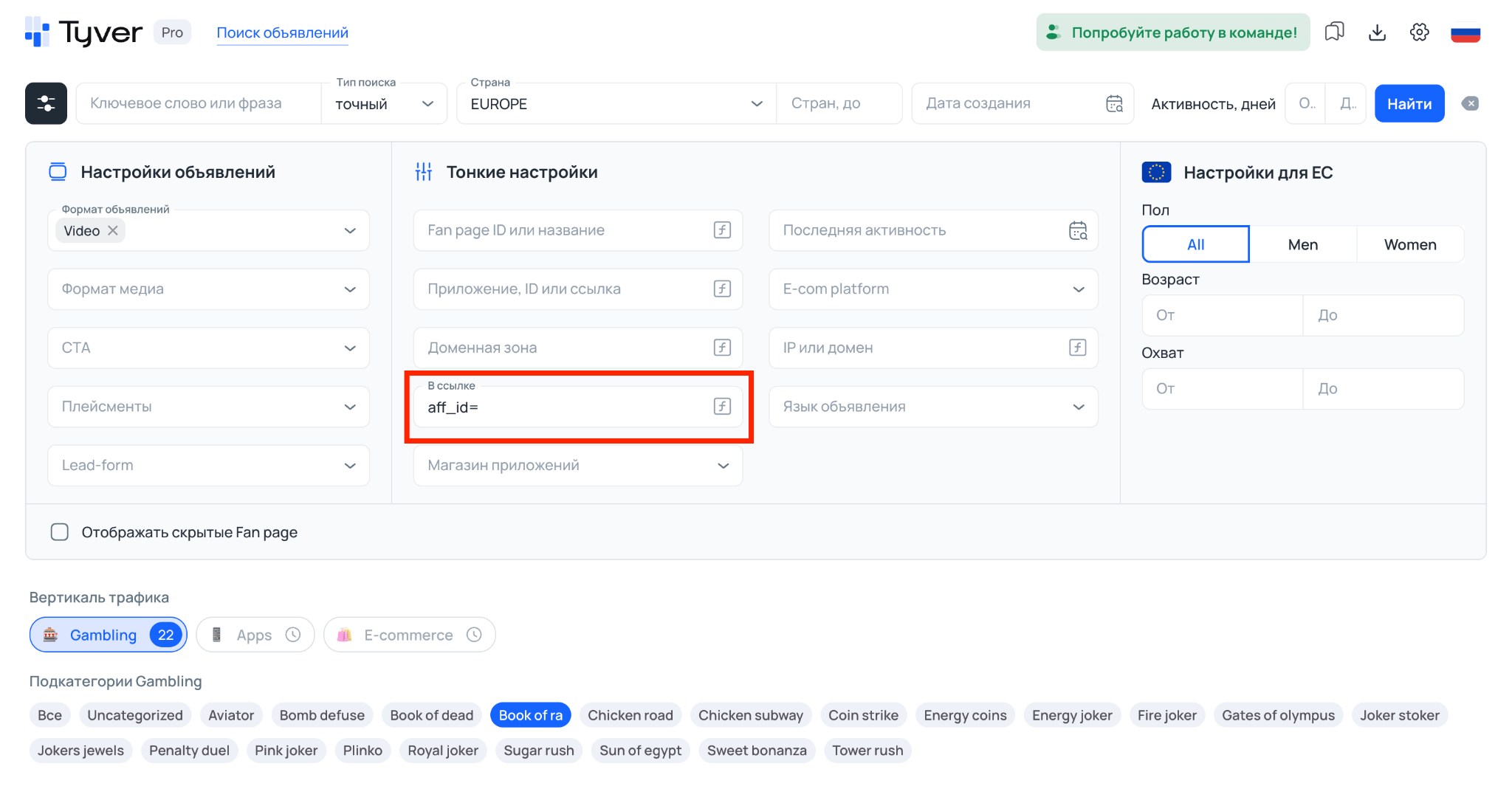Screen dimensions: 1512x786
Task: Expand the E-com platform dropdown
Action: click(933, 289)
